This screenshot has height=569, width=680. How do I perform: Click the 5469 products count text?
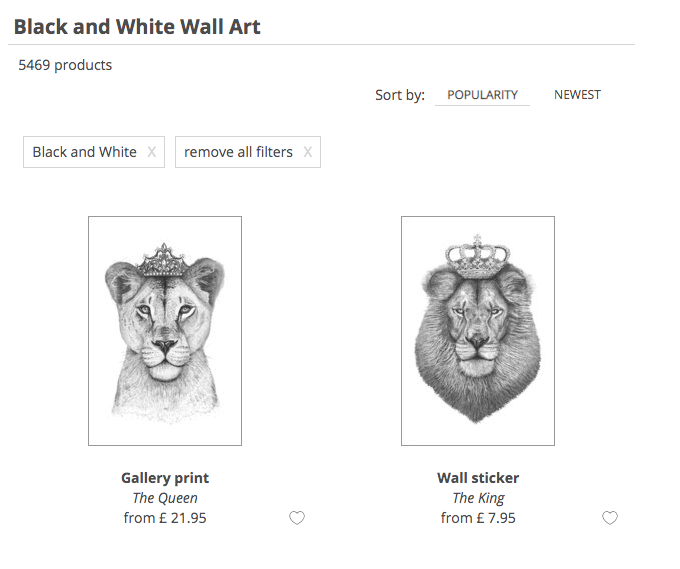click(65, 65)
